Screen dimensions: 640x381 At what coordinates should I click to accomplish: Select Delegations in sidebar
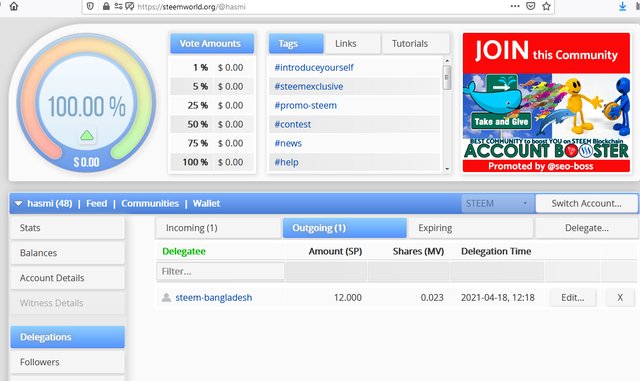pyautogui.click(x=67, y=337)
